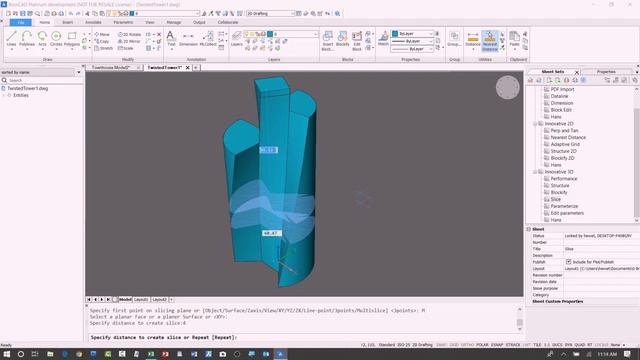Open the ByLayer linetype dropdown
The height and width of the screenshot is (360, 640).
tap(413, 41)
